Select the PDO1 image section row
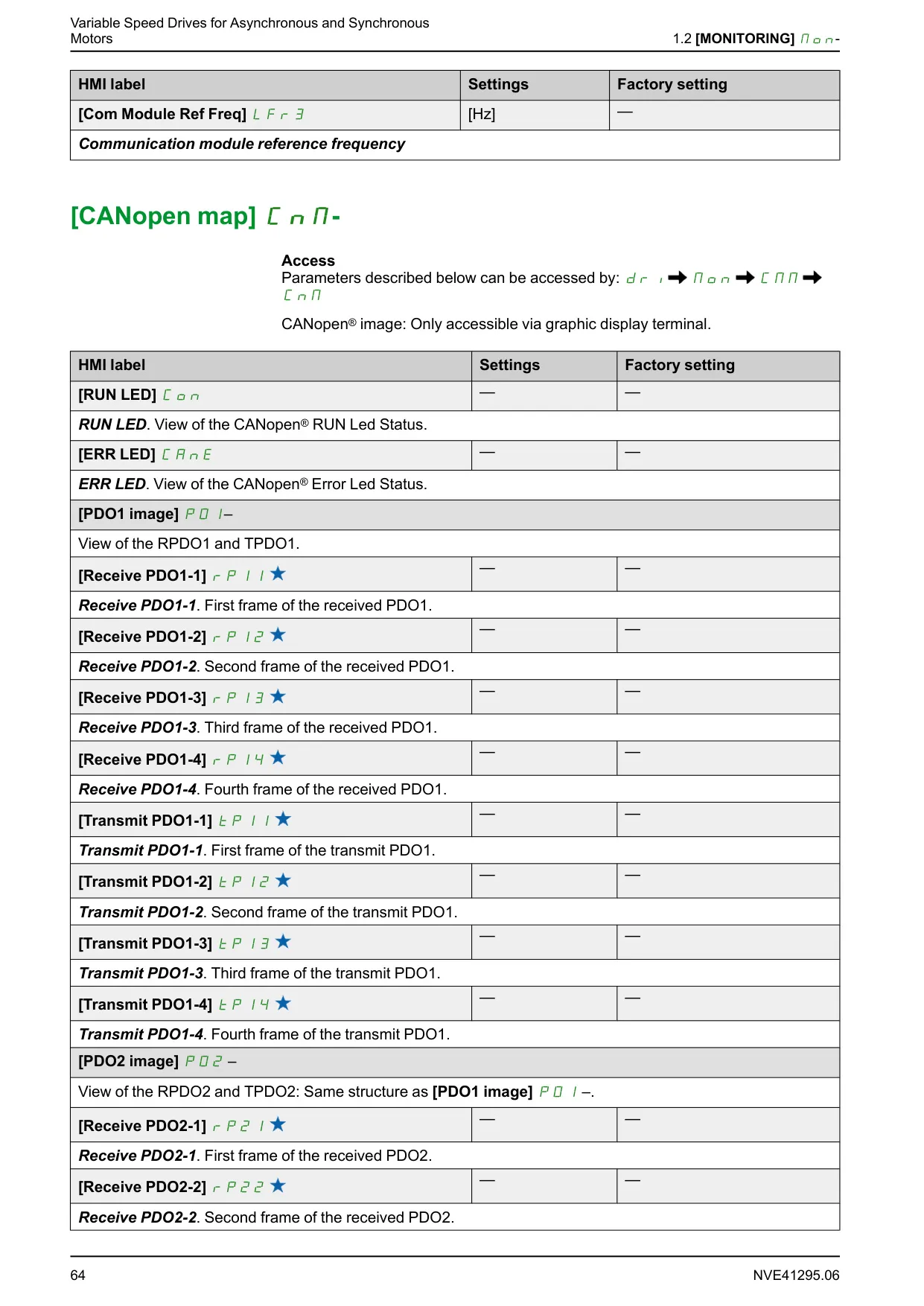Viewport: 924px width, 1306px height. click(x=455, y=515)
